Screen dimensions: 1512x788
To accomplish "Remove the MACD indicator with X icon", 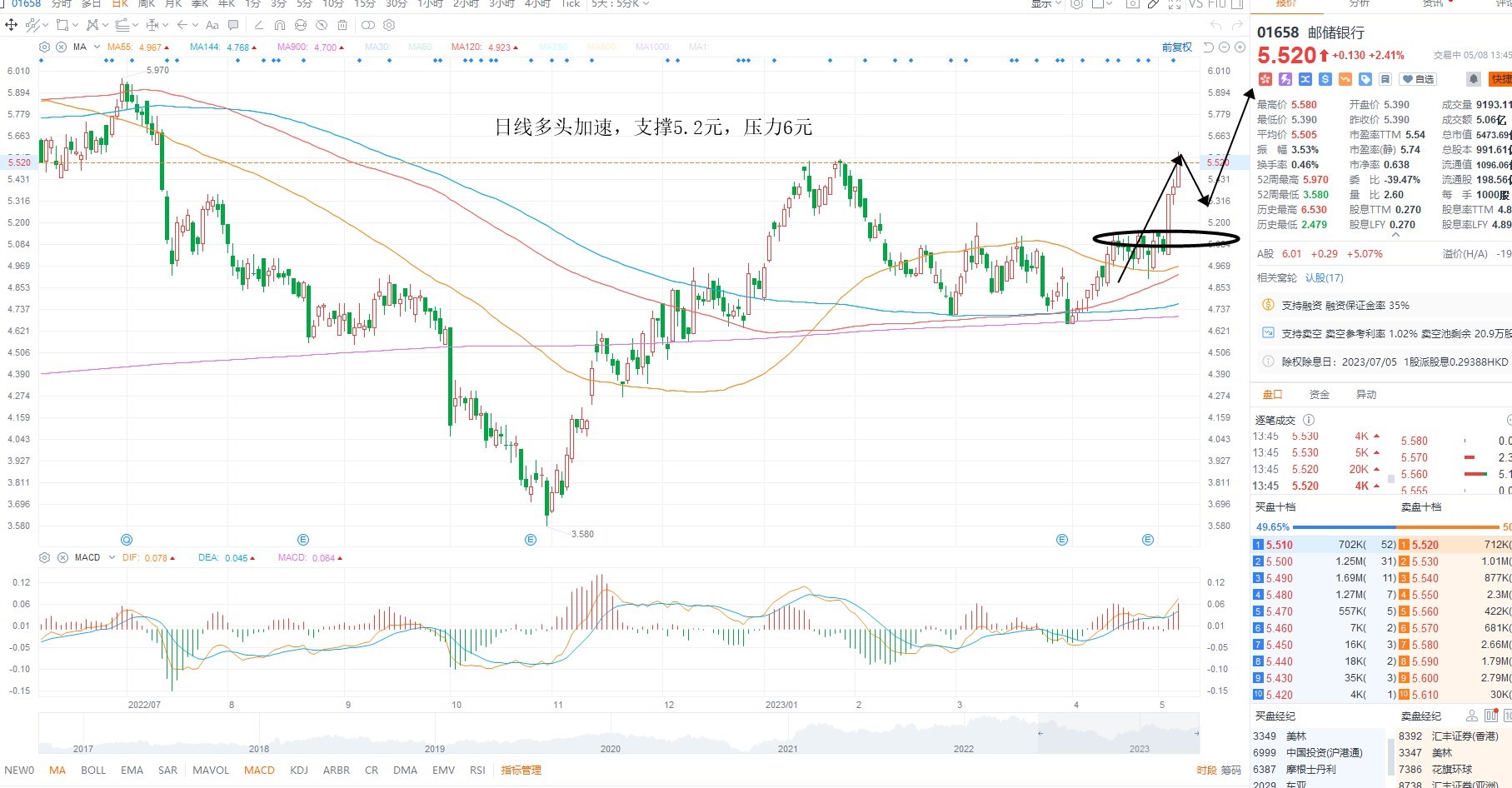I will (62, 557).
